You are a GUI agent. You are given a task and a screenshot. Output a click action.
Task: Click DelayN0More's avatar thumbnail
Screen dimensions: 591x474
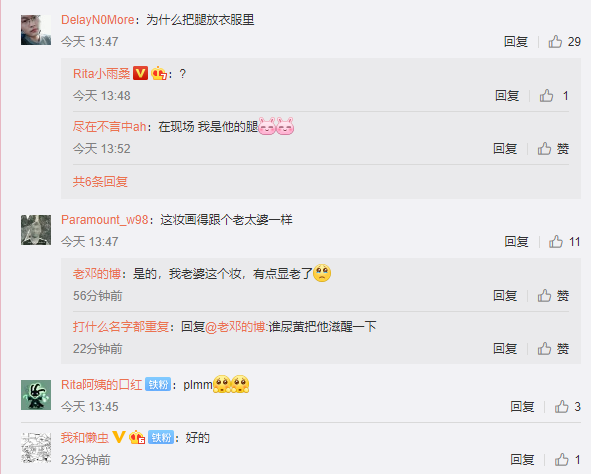36,30
